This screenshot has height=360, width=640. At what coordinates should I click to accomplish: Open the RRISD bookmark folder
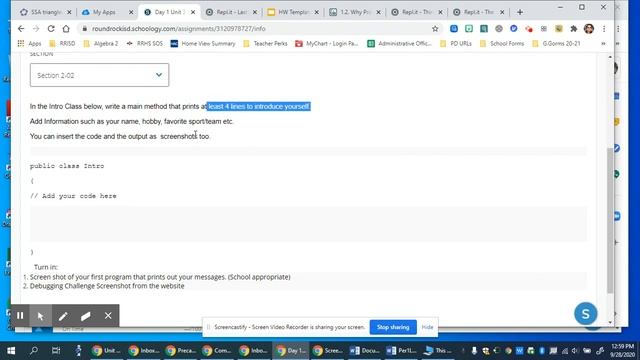(x=62, y=43)
